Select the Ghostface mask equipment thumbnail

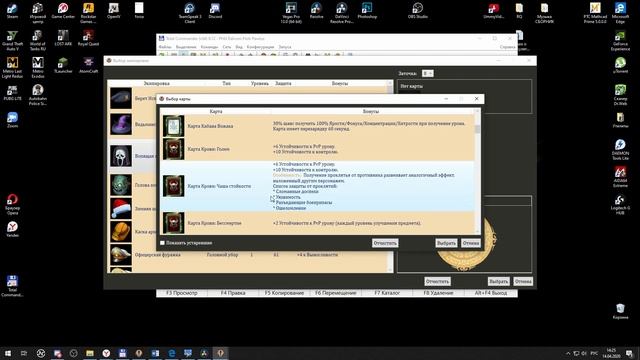[121, 156]
